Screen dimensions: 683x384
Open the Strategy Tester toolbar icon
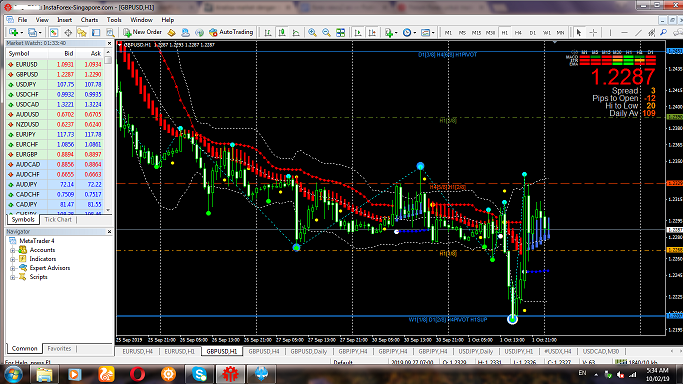point(110,33)
